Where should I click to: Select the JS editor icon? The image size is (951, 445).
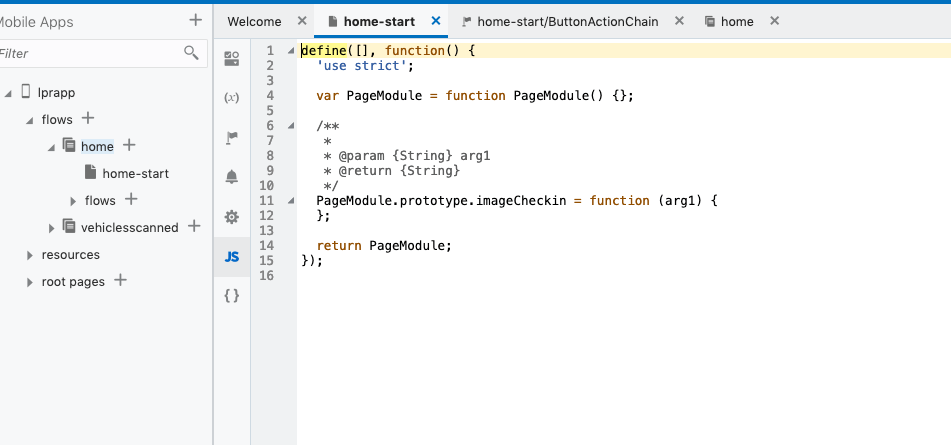pos(231,257)
